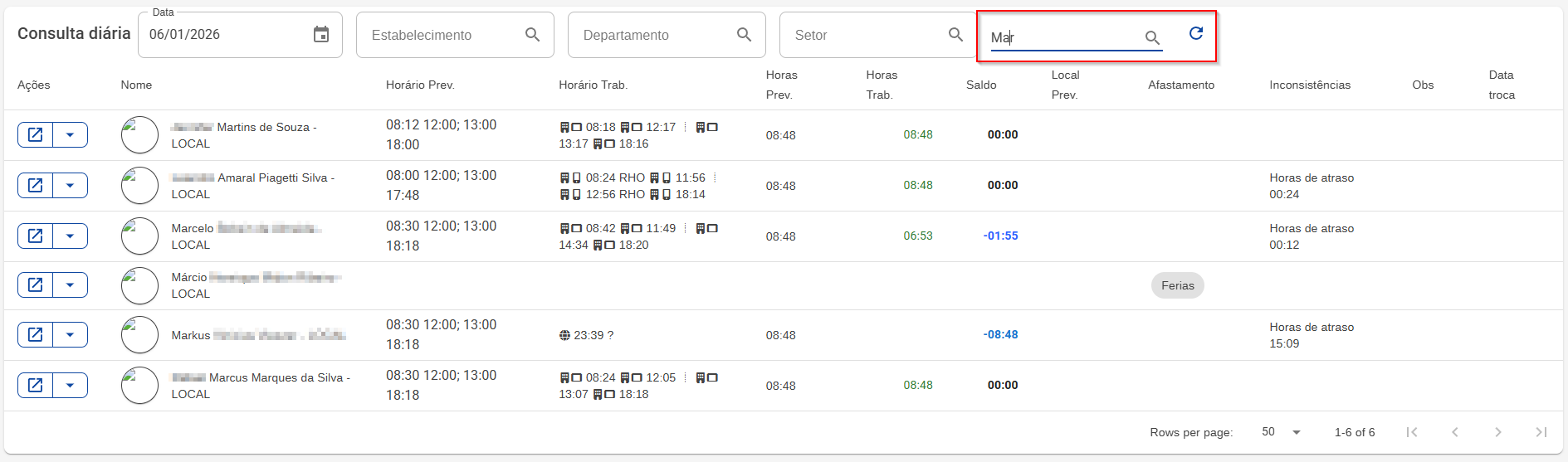Screen dimensions: 1568x462
Task: Click the vertical dots in Martins de Souza's worked hours
Action: [686, 127]
